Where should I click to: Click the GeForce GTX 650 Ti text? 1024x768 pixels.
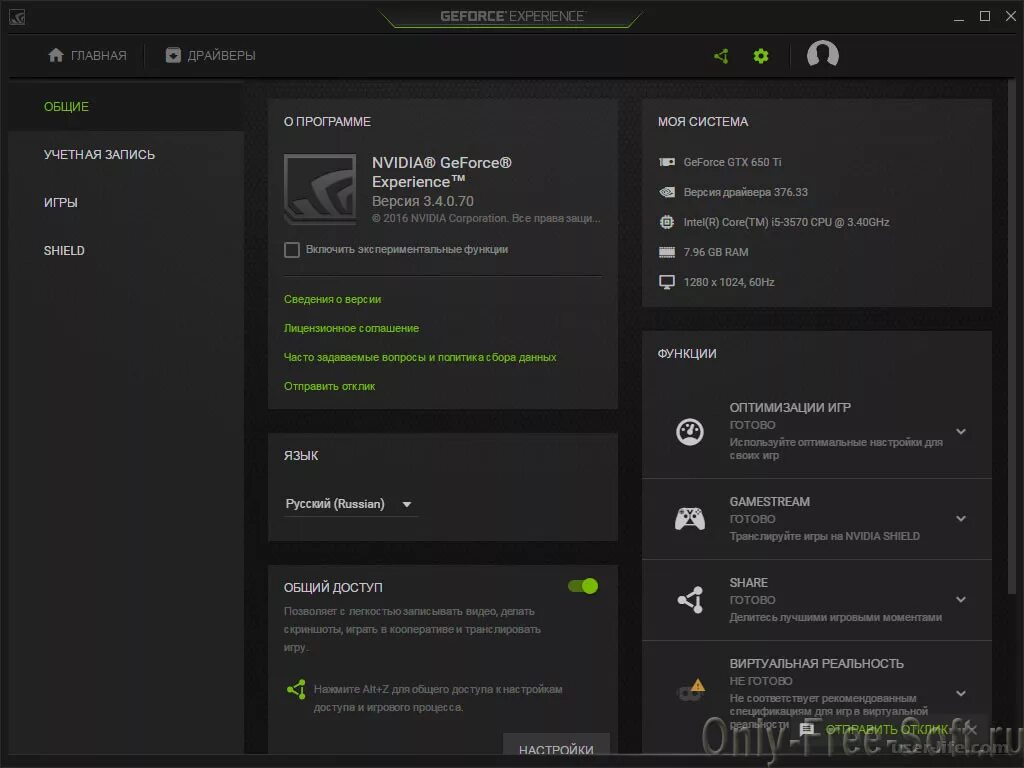pyautogui.click(x=732, y=162)
